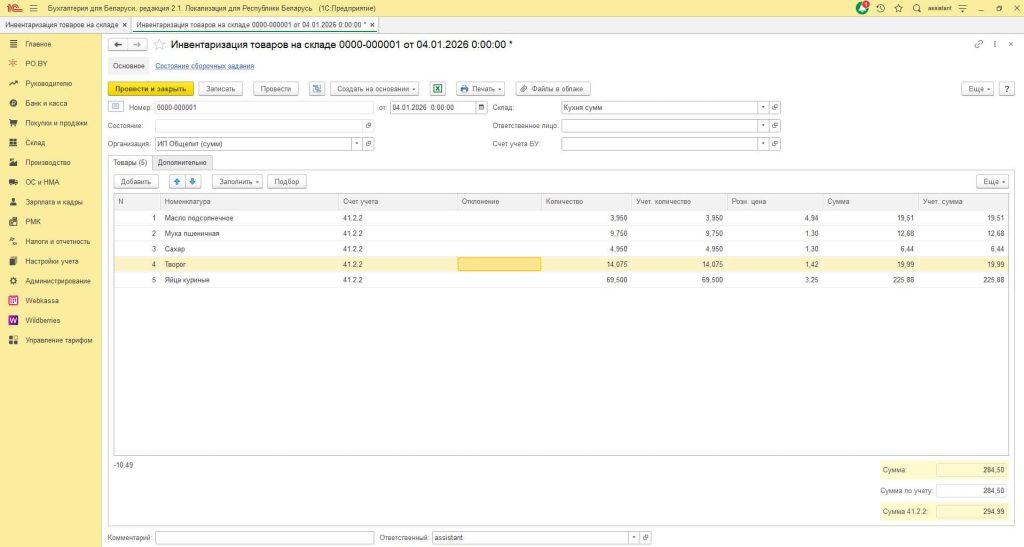Move row up with blue up arrow
The image size is (1024, 547).
[x=177, y=182]
